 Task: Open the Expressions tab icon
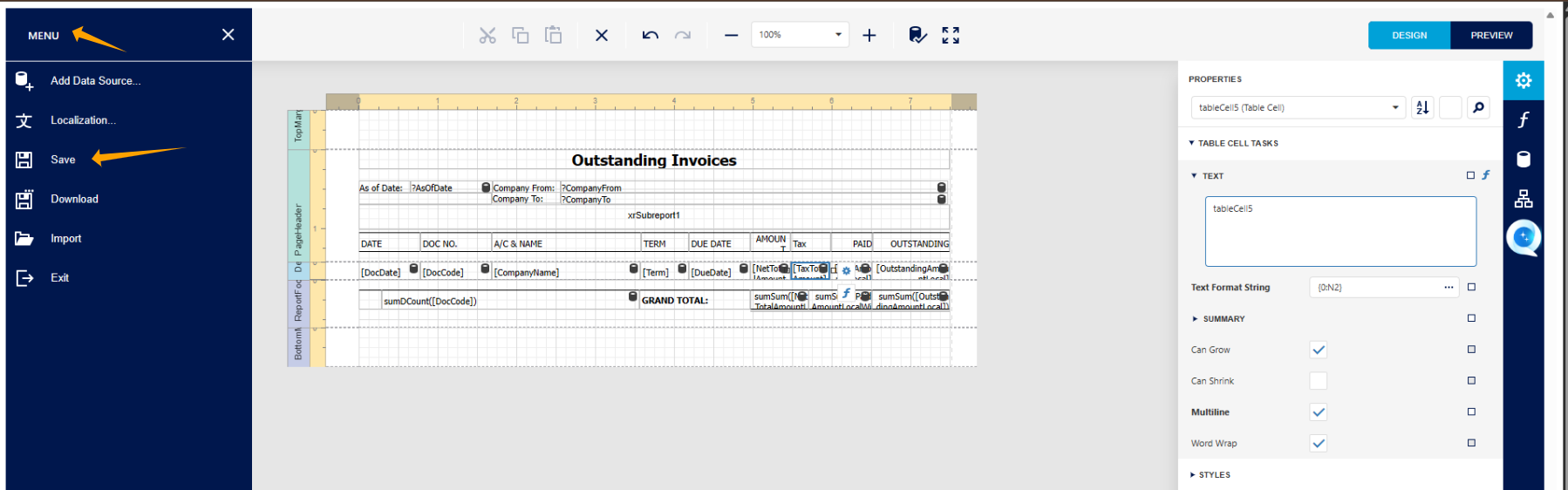pos(1523,120)
